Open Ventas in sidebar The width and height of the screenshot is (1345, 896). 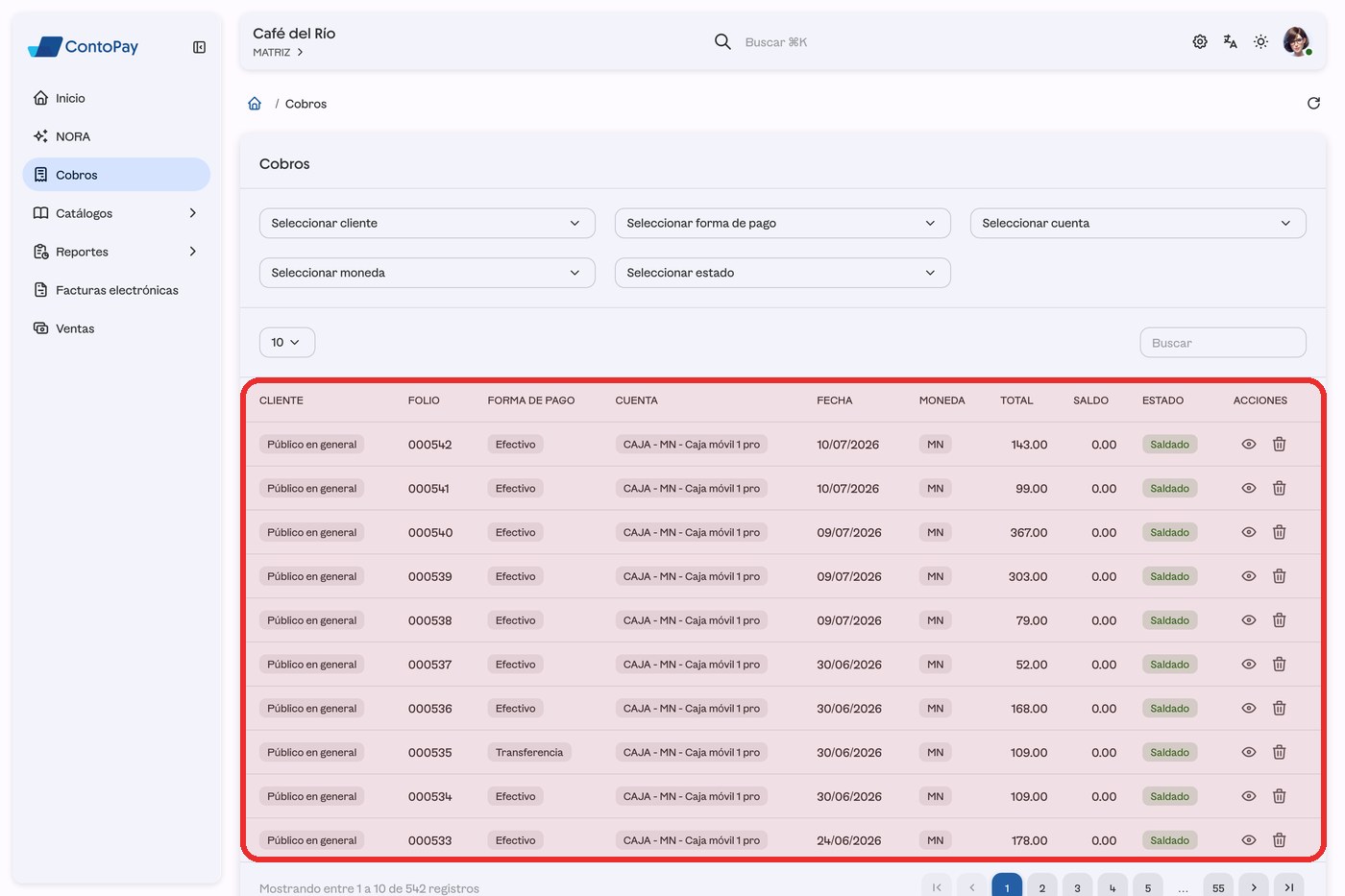pyautogui.click(x=116, y=328)
